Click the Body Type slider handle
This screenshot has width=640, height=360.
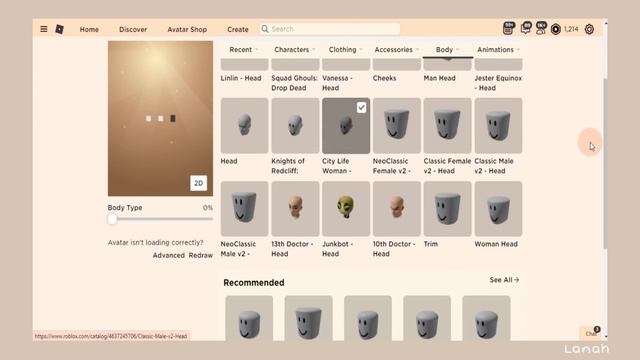(x=112, y=219)
